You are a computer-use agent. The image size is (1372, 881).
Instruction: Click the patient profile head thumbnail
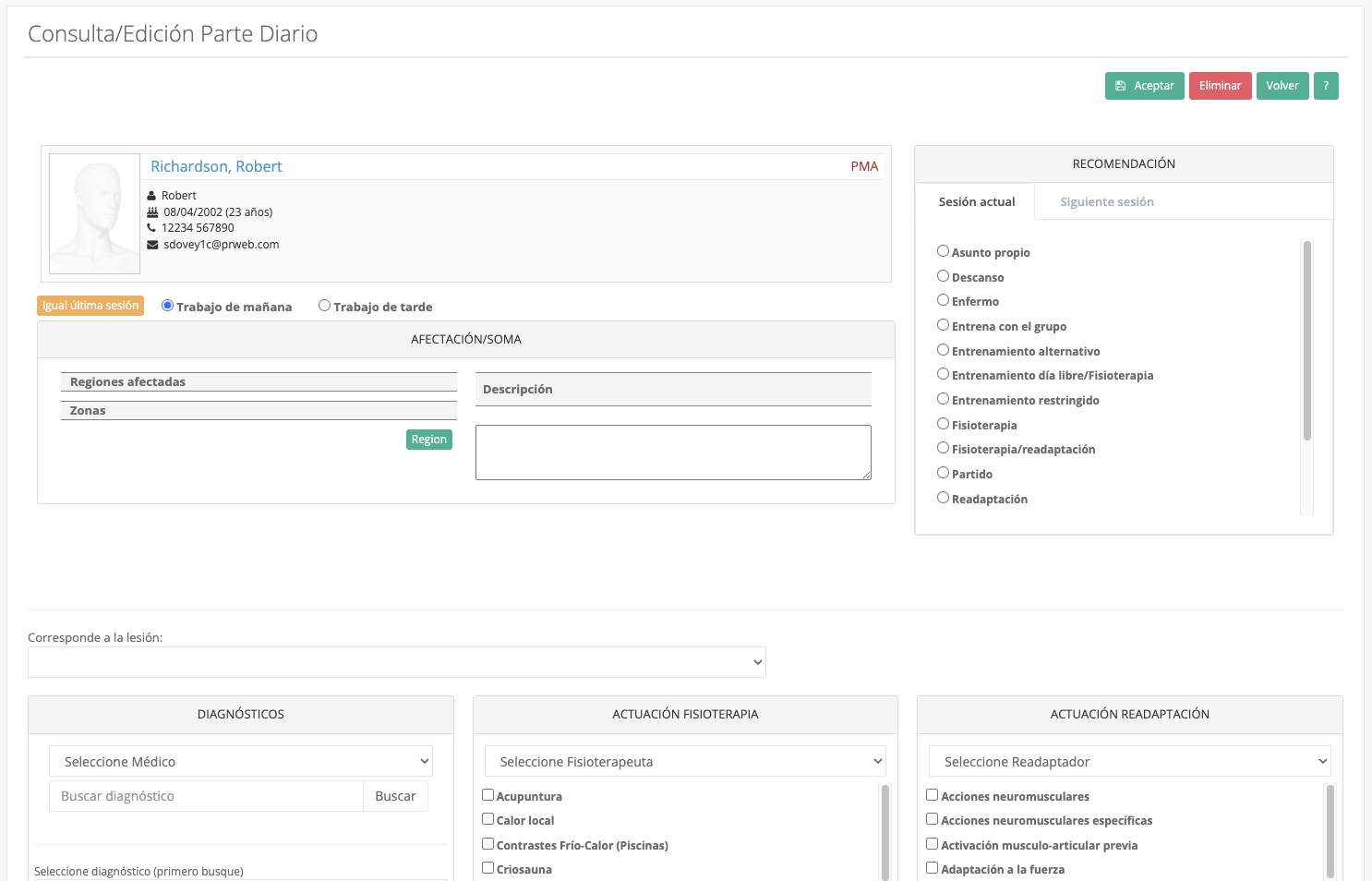click(94, 213)
